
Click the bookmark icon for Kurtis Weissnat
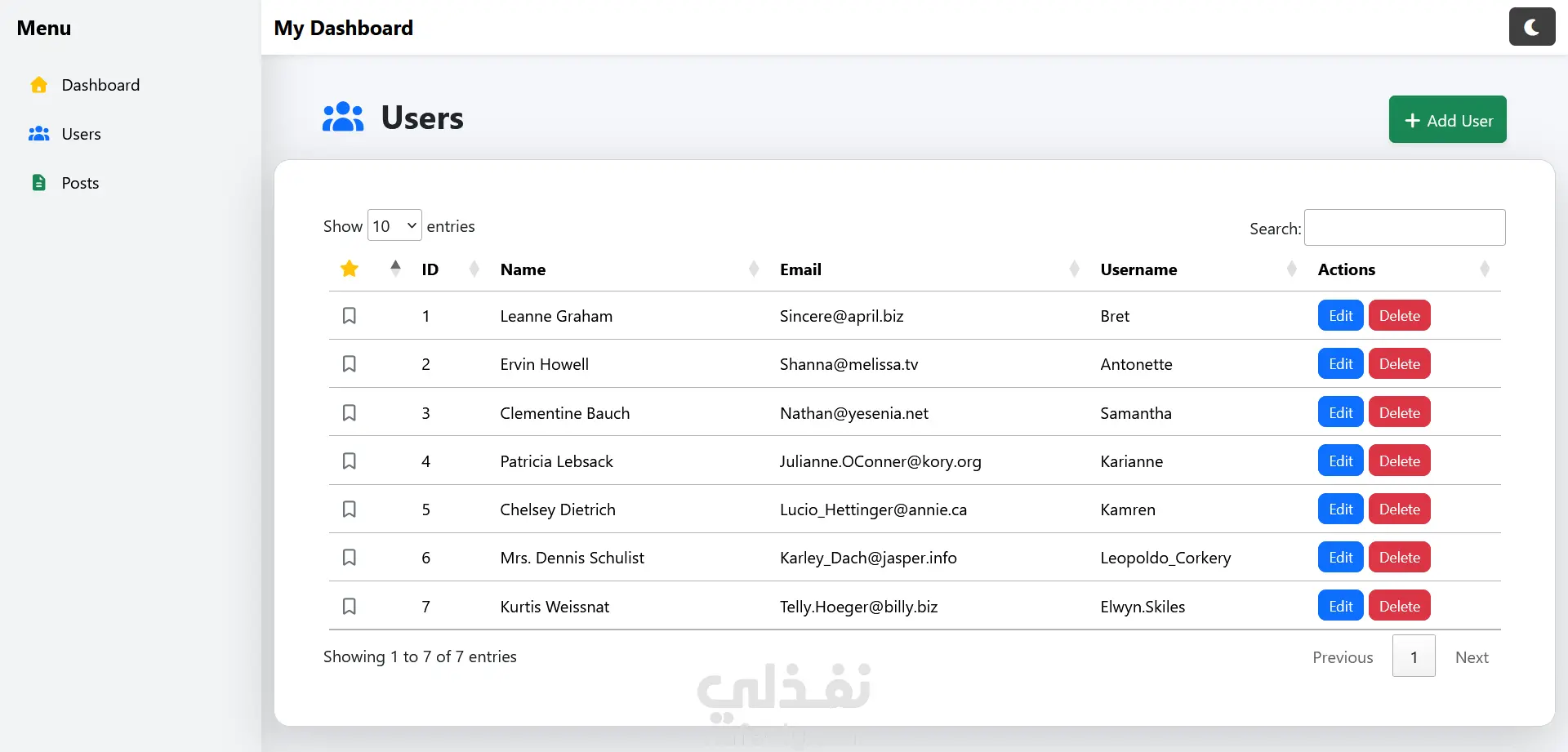[350, 607]
